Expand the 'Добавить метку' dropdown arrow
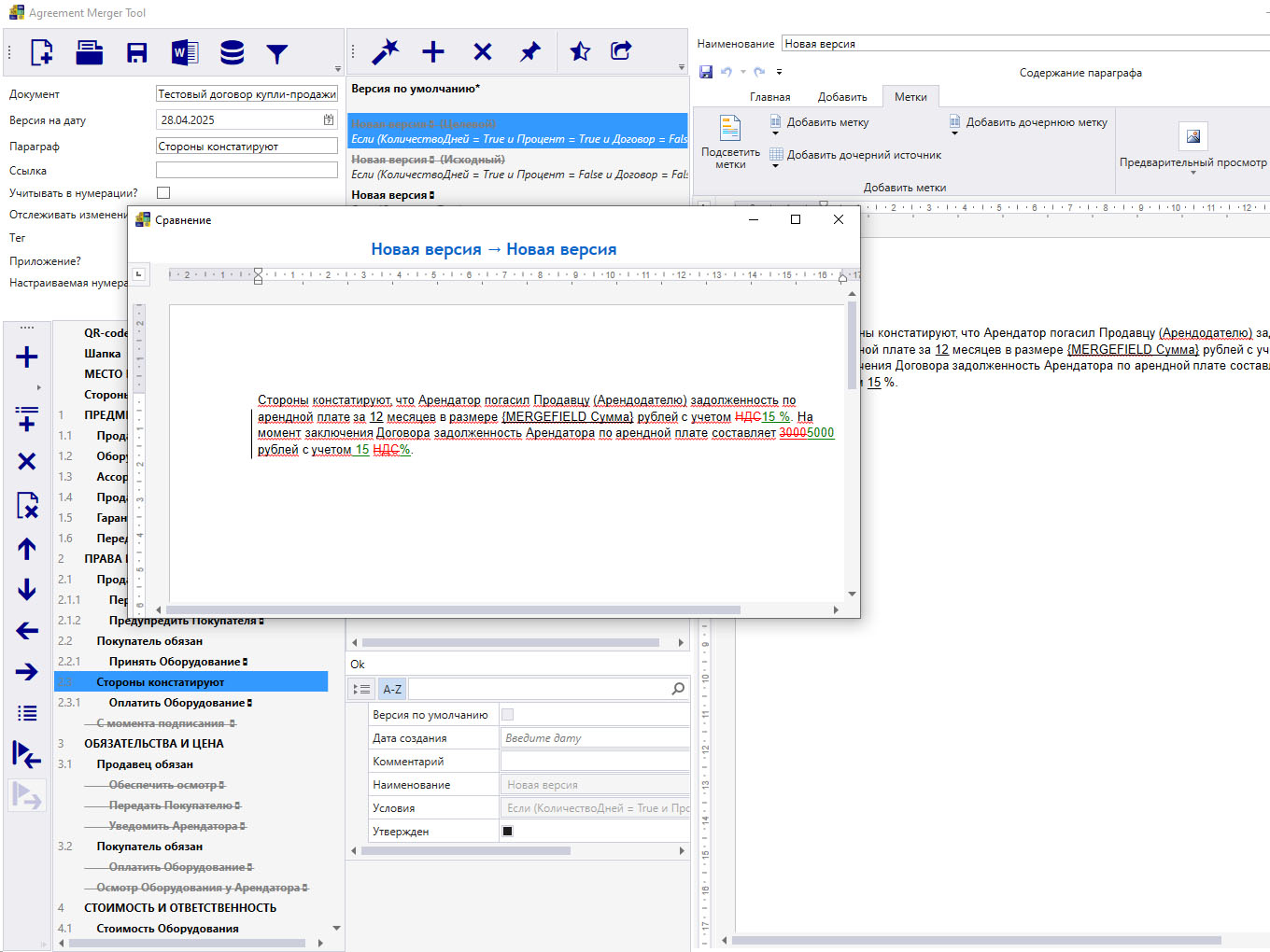Screen dimensions: 1270x952 775,134
